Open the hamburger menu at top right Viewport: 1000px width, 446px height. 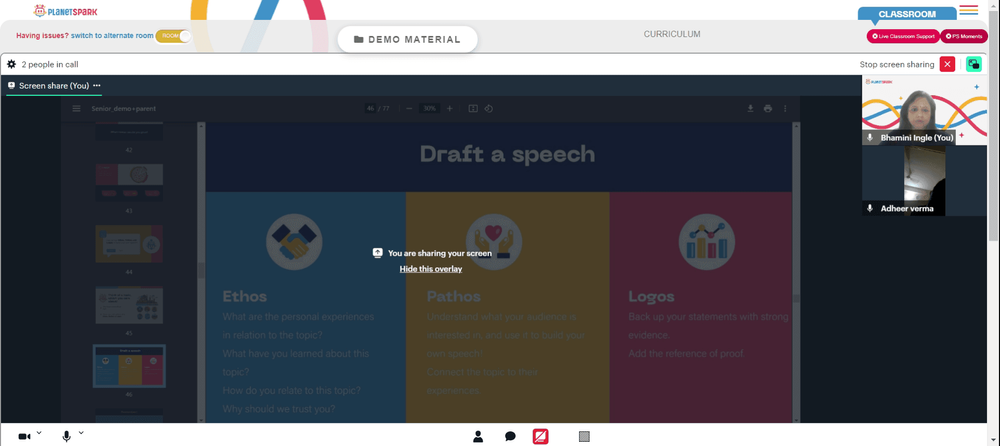point(968,10)
